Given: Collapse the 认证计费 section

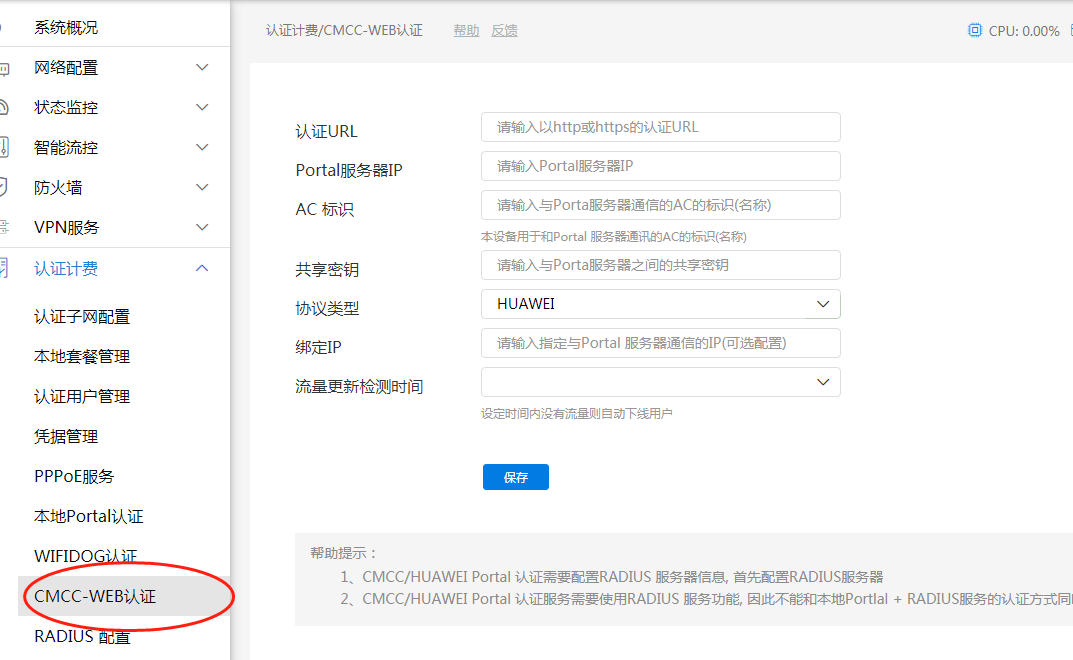Looking at the screenshot, I should (202, 268).
